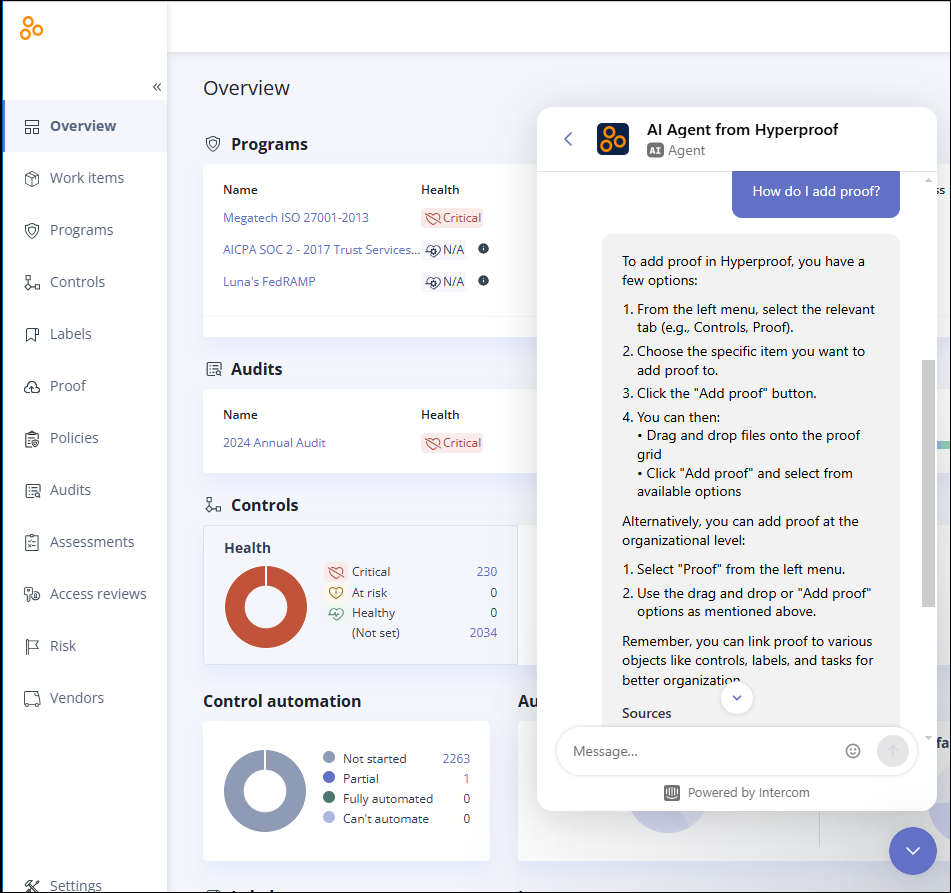
Task: Open the AICPA SOC 2 - 2017 program
Action: click(321, 249)
